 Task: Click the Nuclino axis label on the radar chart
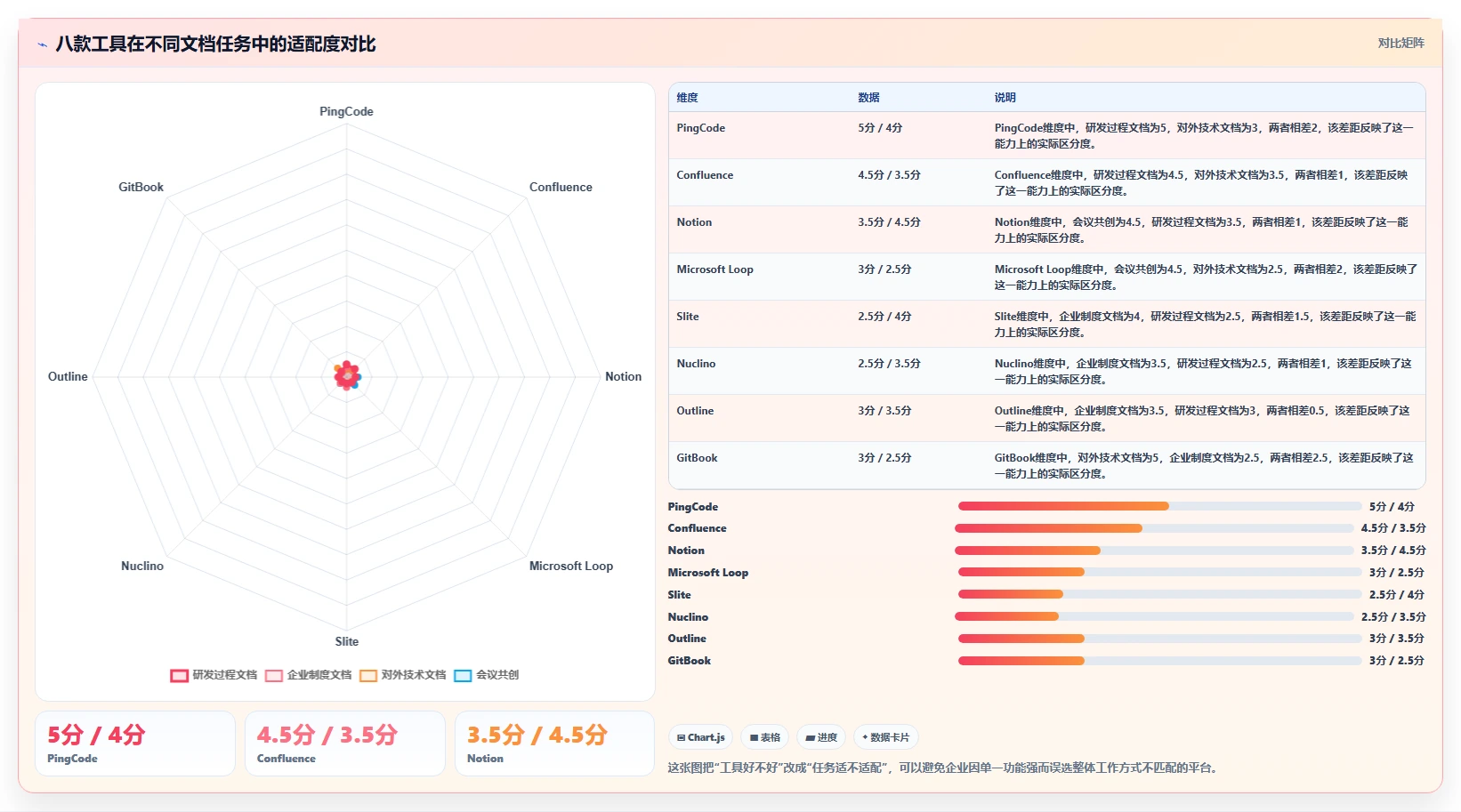pos(142,567)
